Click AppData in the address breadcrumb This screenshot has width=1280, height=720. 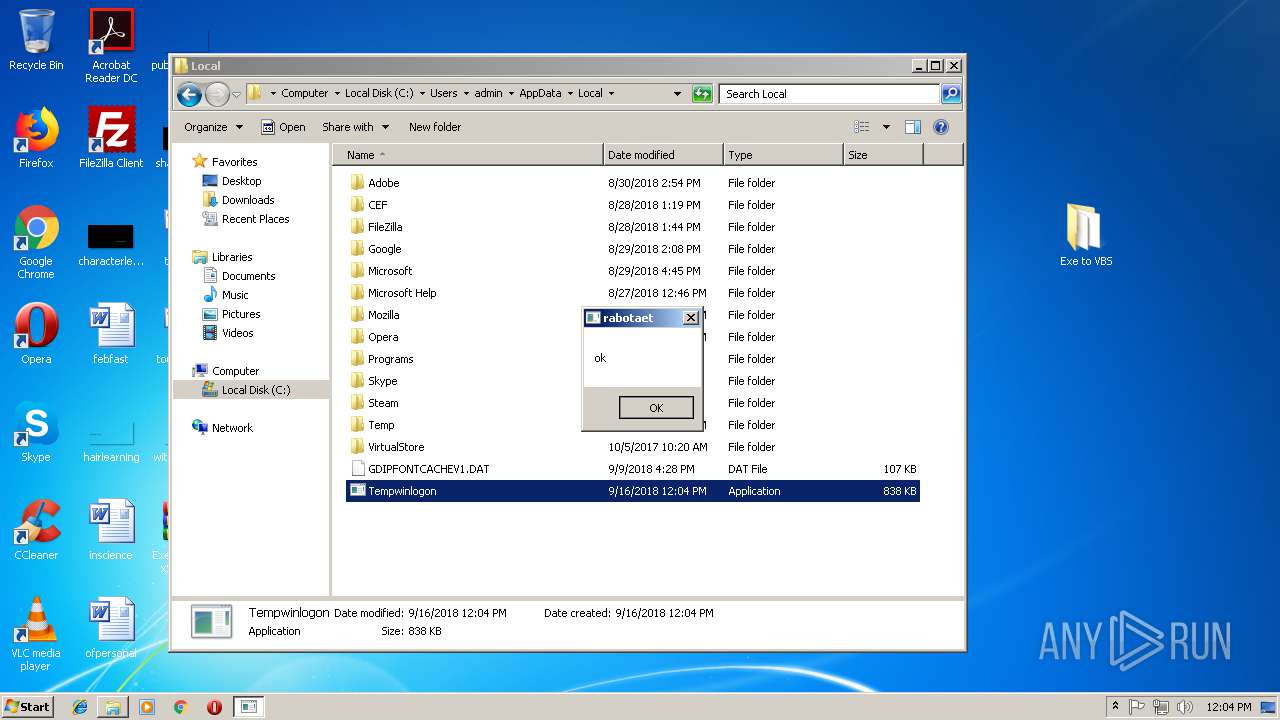[x=540, y=94]
